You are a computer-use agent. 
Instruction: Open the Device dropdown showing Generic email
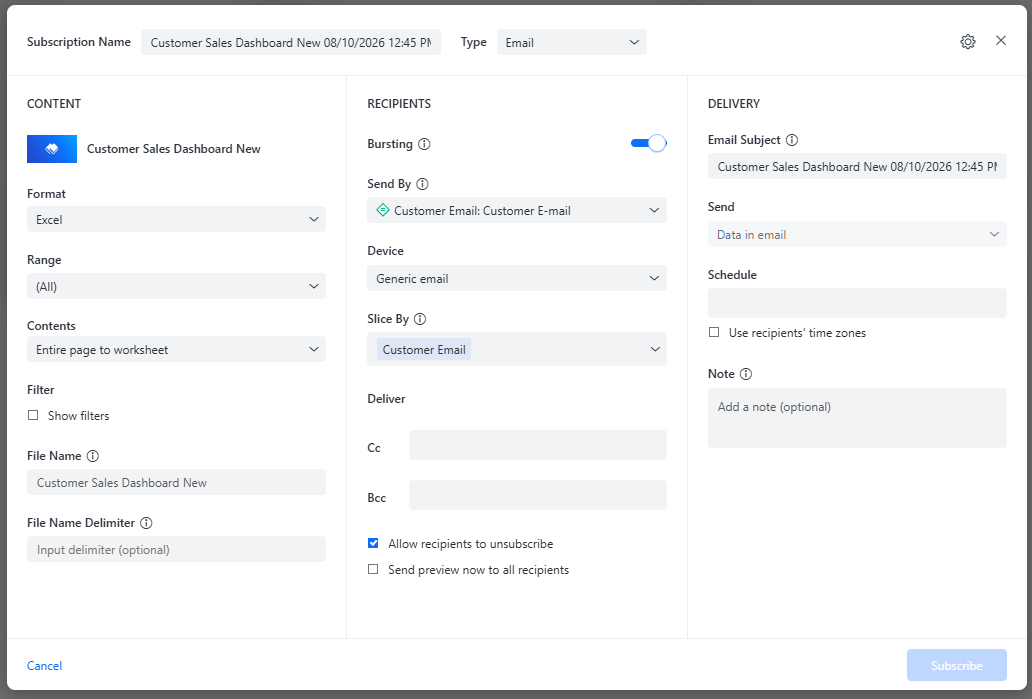(517, 278)
